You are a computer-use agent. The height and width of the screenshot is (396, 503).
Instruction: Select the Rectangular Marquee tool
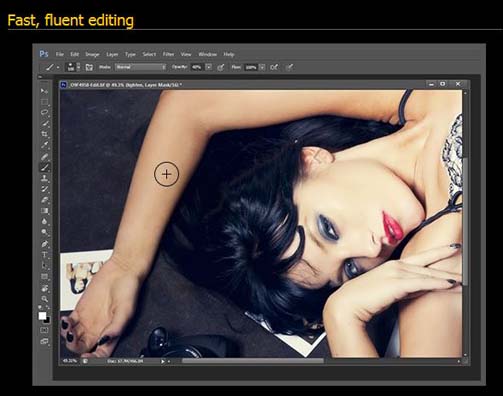(44, 102)
